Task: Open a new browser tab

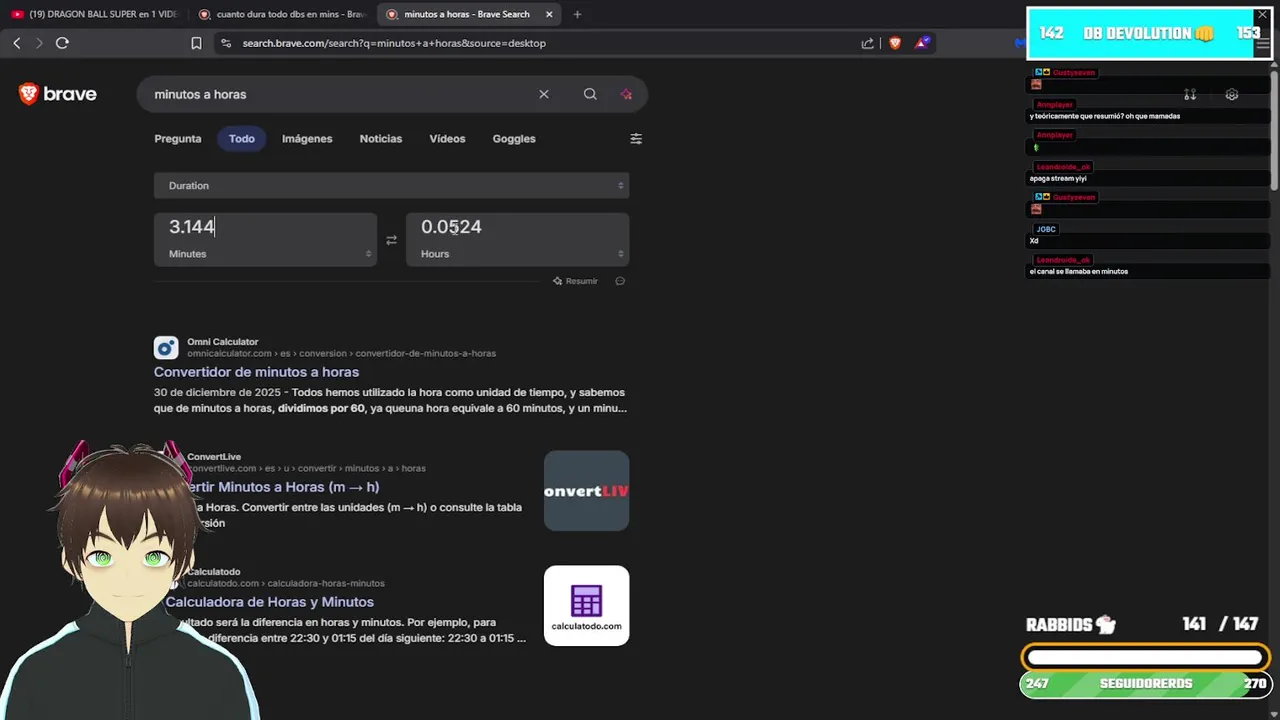Action: click(577, 14)
